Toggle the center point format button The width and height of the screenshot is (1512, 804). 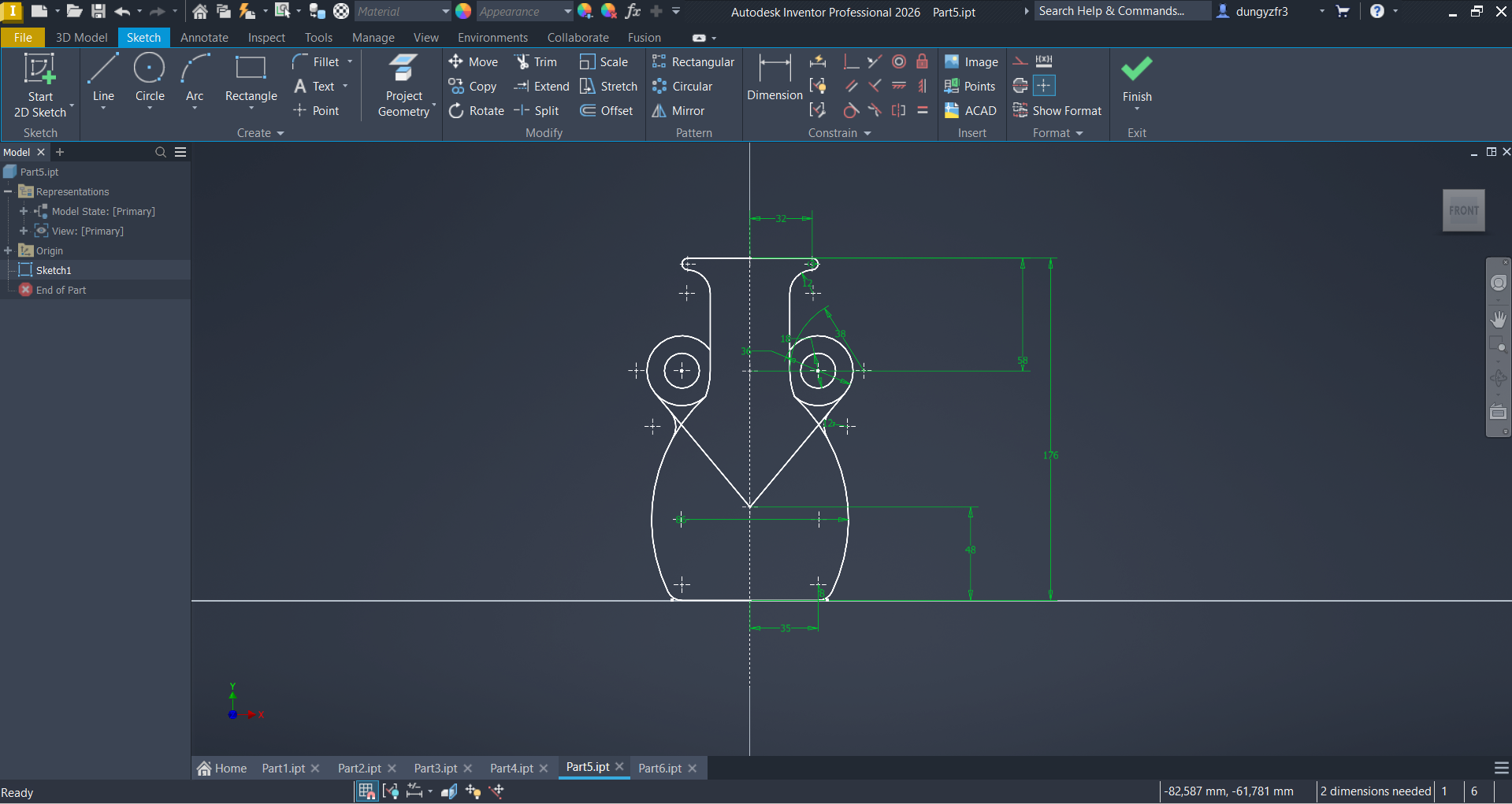pyautogui.click(x=1044, y=86)
